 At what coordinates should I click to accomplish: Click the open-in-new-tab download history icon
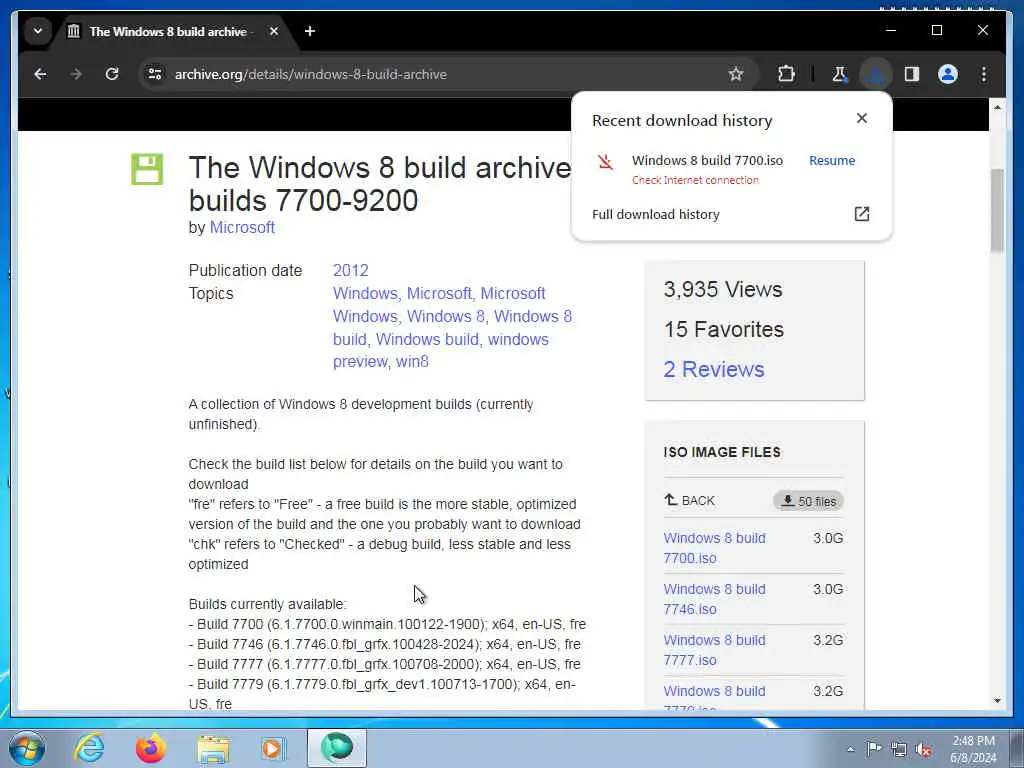861,214
